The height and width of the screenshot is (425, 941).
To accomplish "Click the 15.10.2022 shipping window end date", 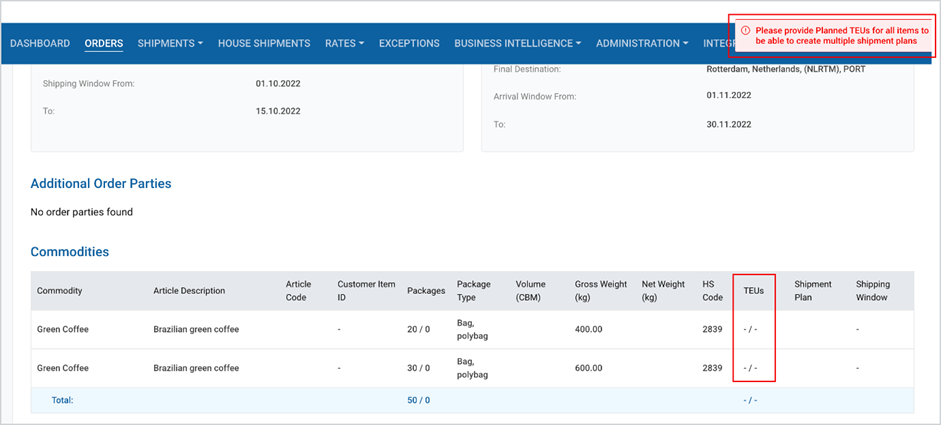I will point(278,111).
